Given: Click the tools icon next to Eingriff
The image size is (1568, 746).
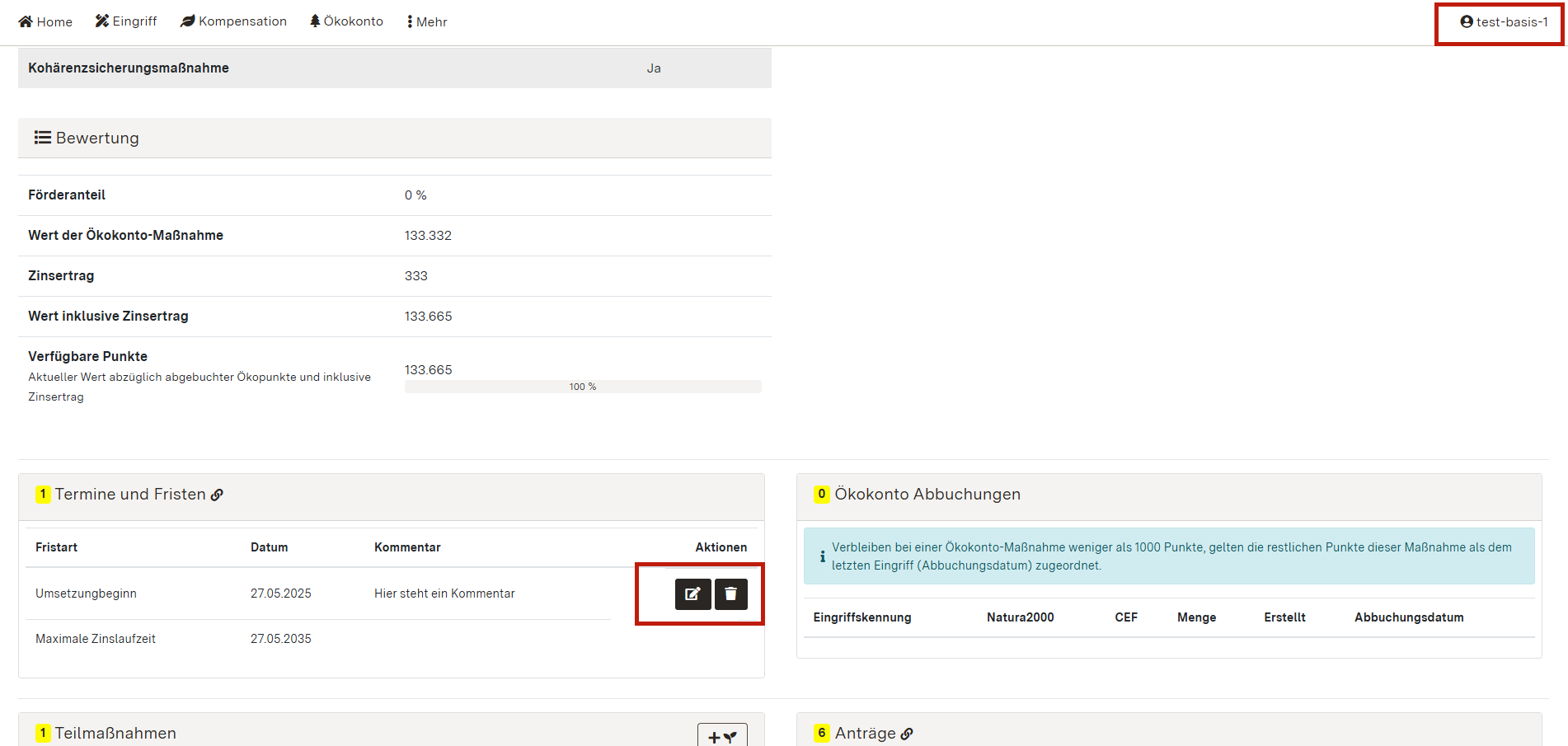Looking at the screenshot, I should pos(101,21).
